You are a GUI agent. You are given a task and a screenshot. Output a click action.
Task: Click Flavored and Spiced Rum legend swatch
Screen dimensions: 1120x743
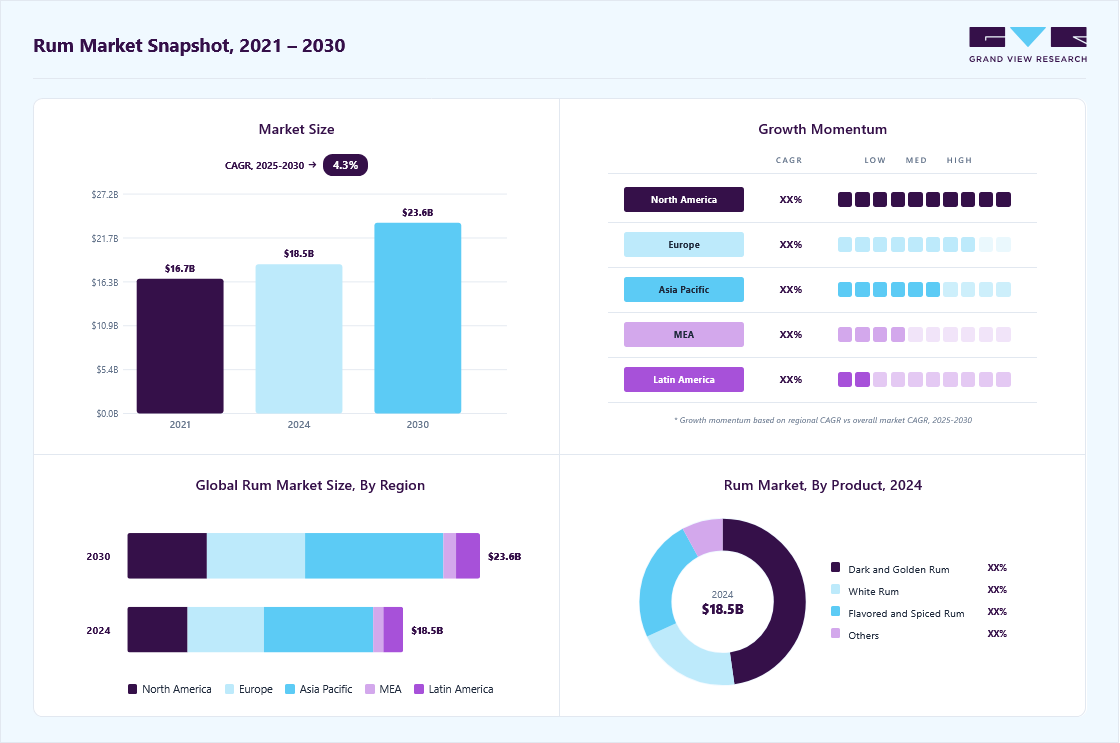click(836, 612)
